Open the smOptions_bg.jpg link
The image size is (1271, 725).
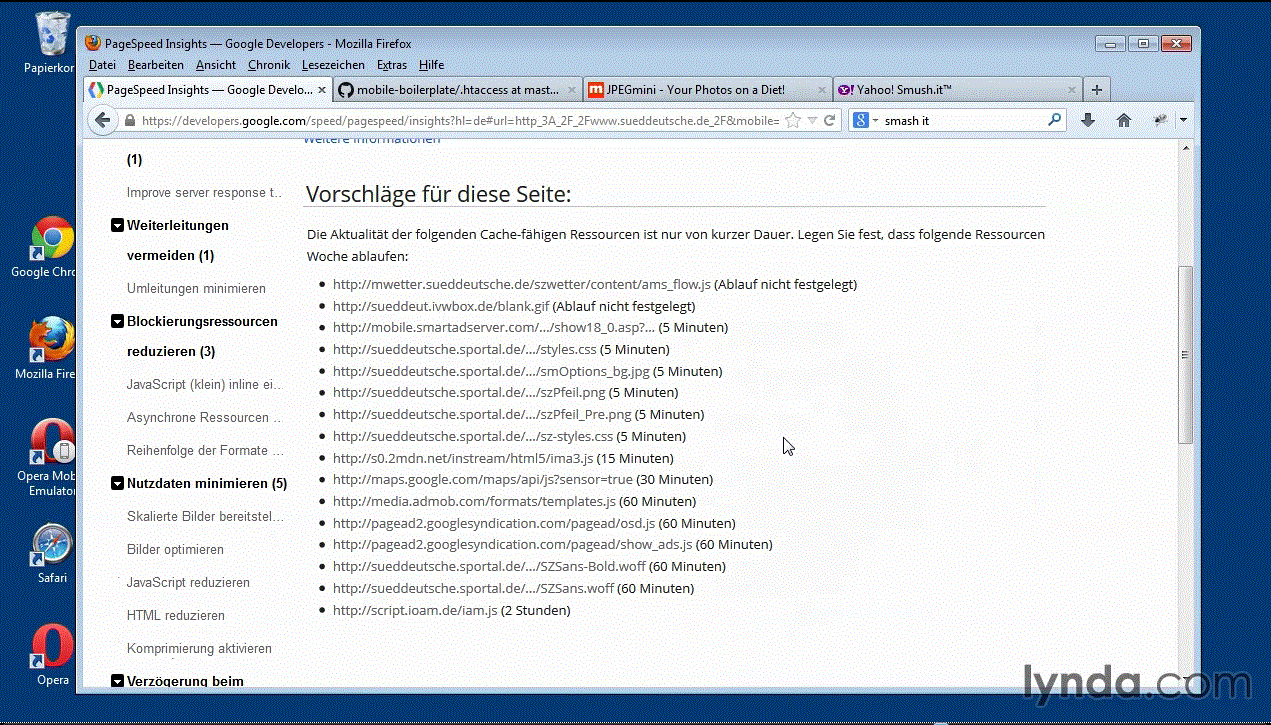tap(491, 371)
